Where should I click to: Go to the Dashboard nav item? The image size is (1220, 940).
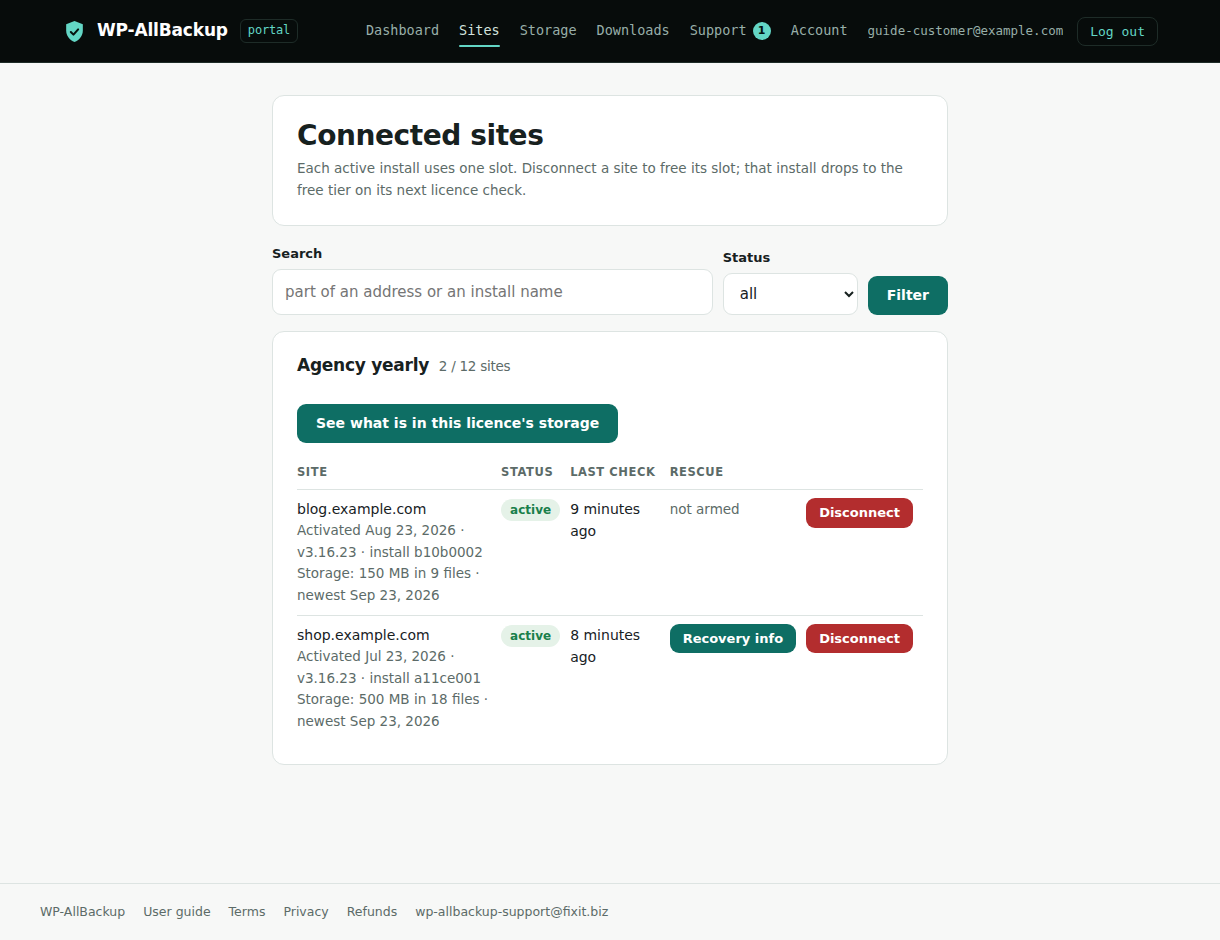pos(402,30)
